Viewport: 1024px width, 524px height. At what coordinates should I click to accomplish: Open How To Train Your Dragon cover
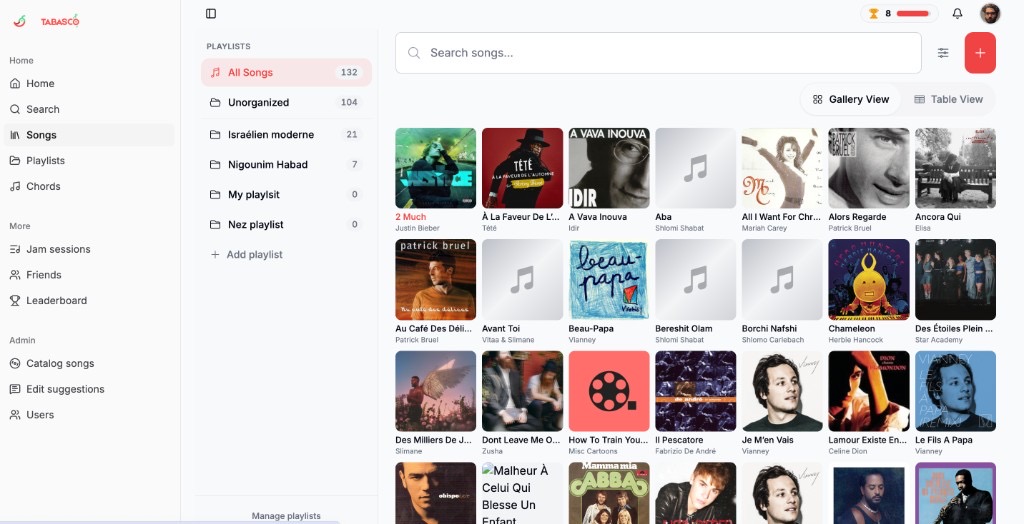(609, 391)
